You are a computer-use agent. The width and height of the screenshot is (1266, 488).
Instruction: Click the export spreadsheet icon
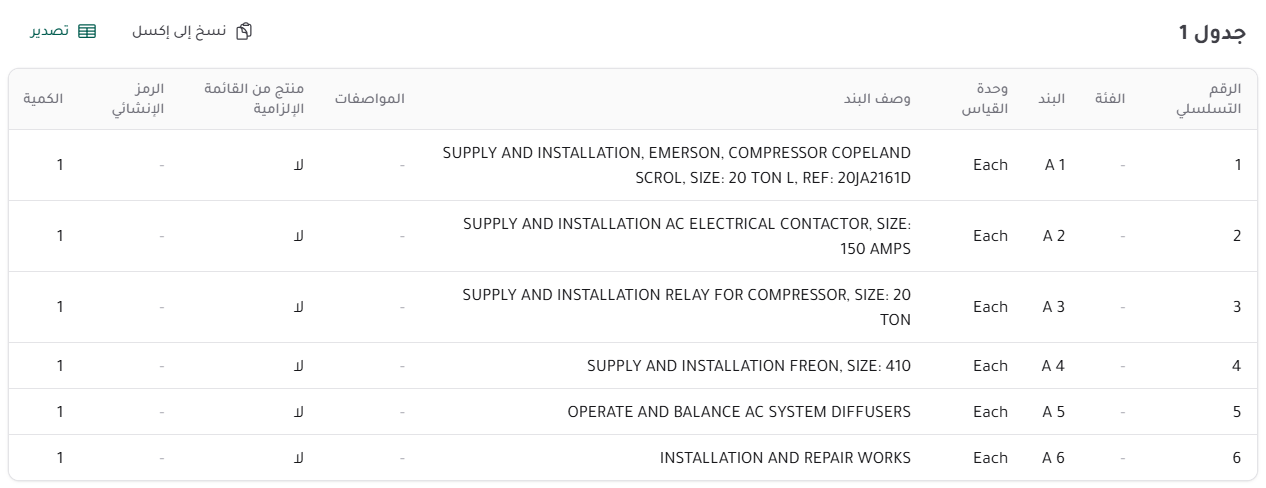click(x=87, y=31)
